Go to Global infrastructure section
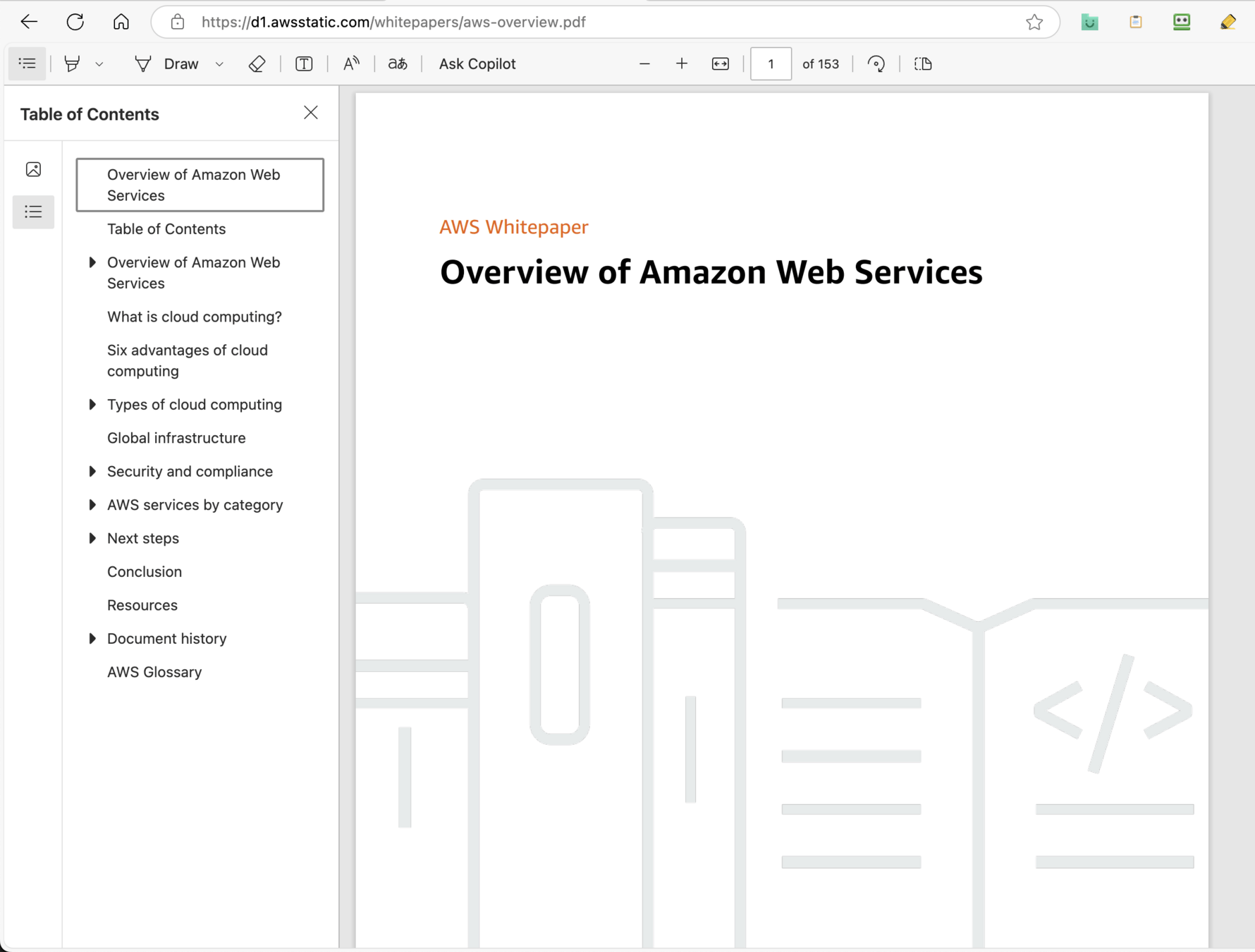Screen dimensions: 1255x952 click(x=176, y=438)
